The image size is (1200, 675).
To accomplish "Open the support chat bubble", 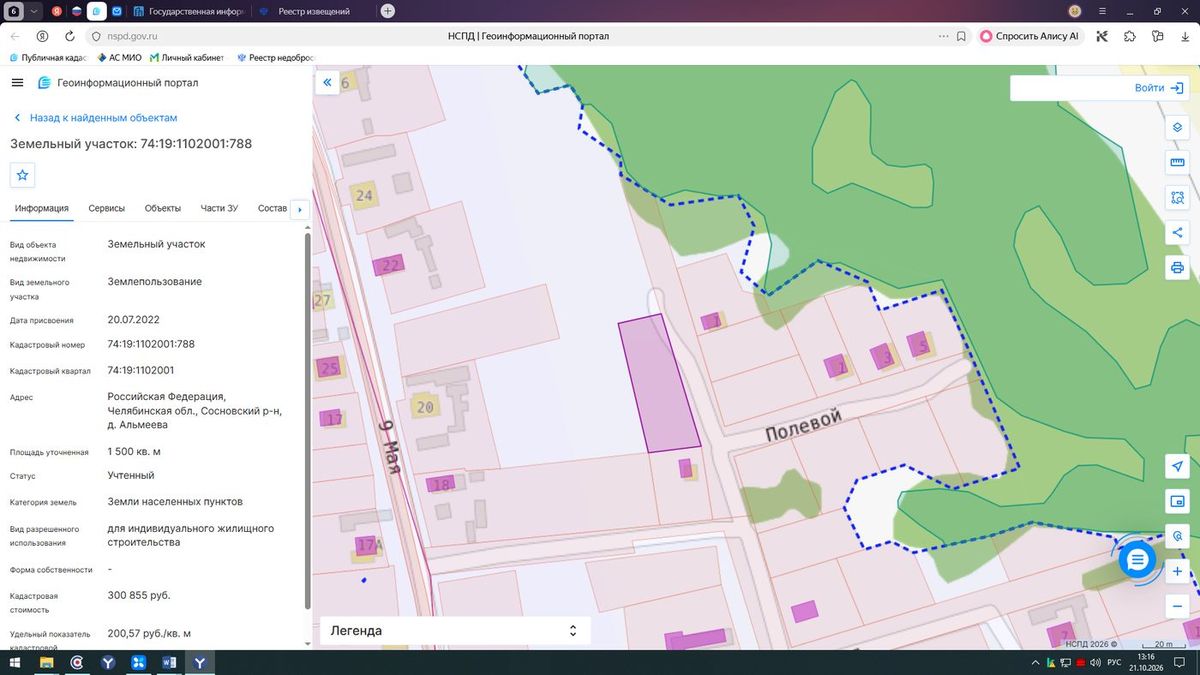I will [x=1136, y=561].
